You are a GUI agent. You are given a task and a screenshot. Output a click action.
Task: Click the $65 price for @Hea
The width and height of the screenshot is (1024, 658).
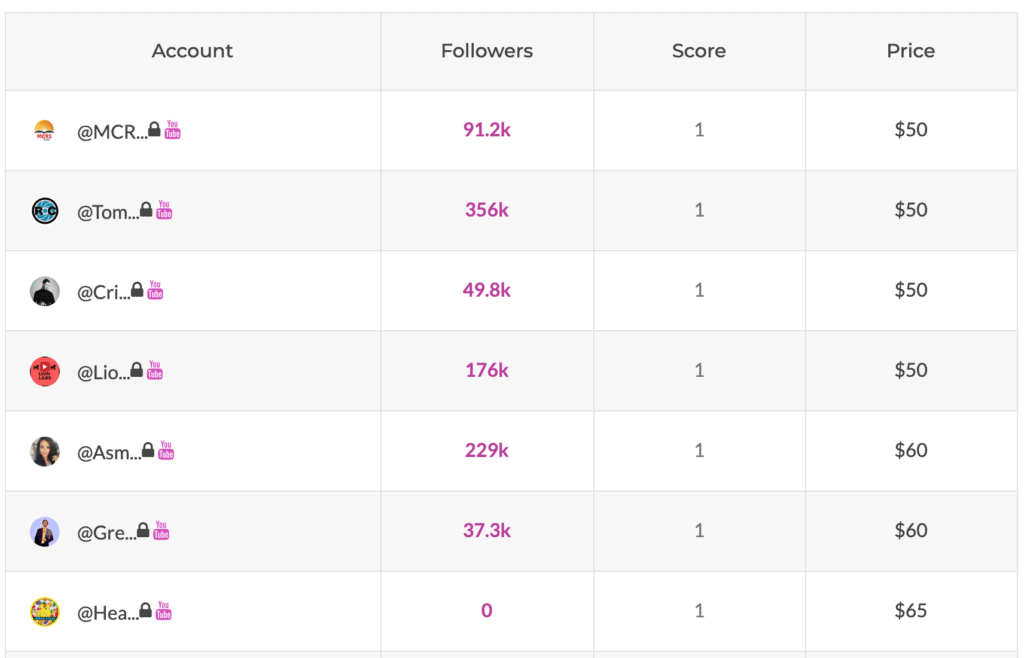tap(910, 610)
